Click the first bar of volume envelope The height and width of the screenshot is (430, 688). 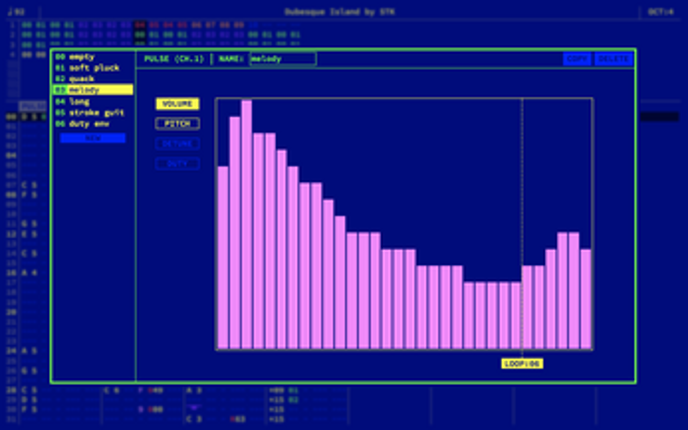coord(223,257)
